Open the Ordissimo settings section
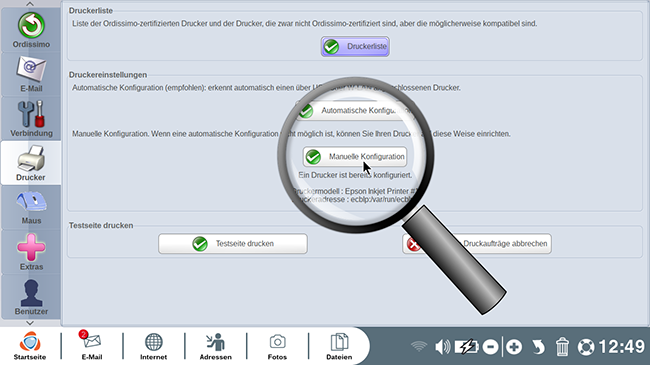 click(x=31, y=30)
